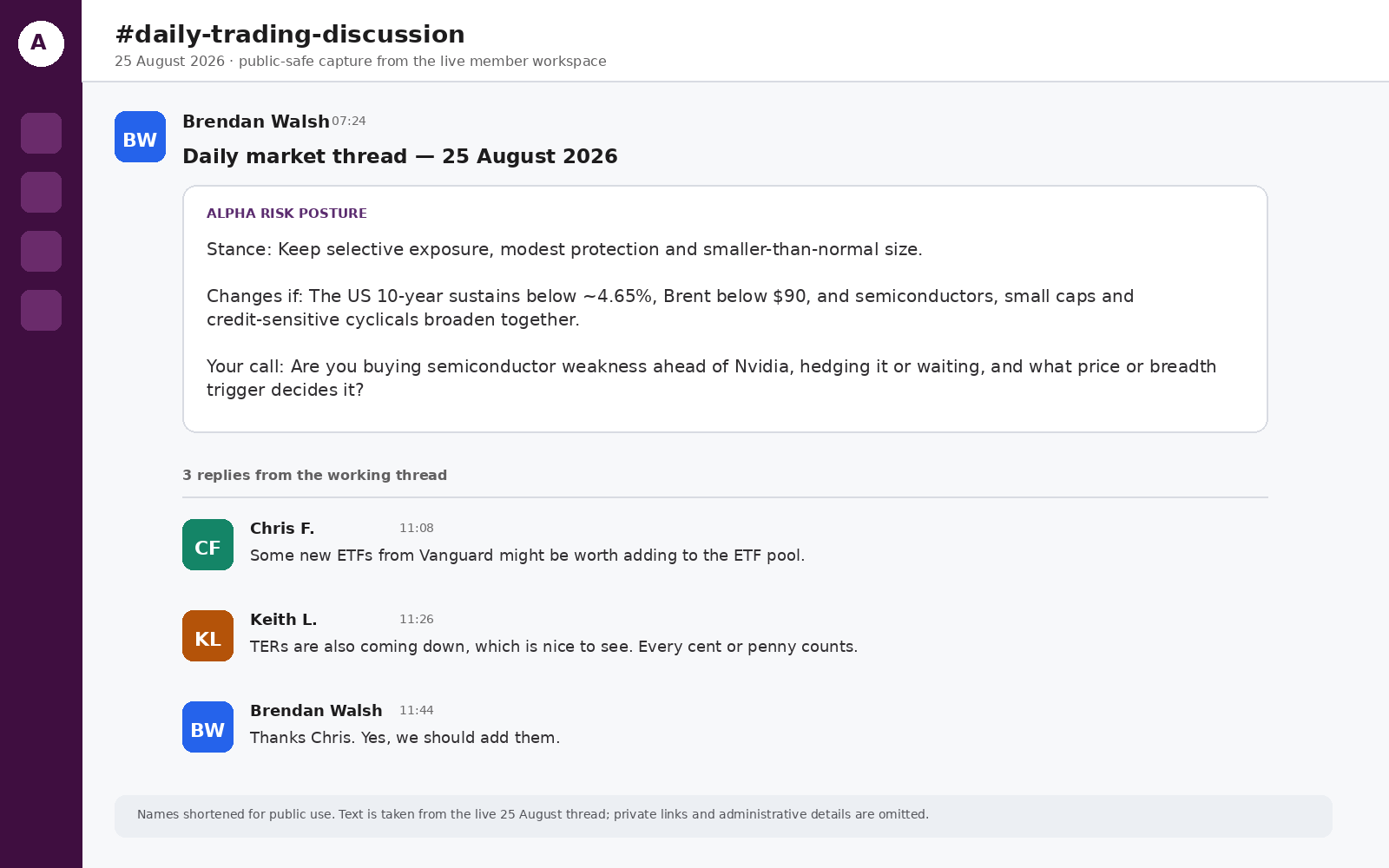Select the second sidebar square icon

tap(41, 192)
